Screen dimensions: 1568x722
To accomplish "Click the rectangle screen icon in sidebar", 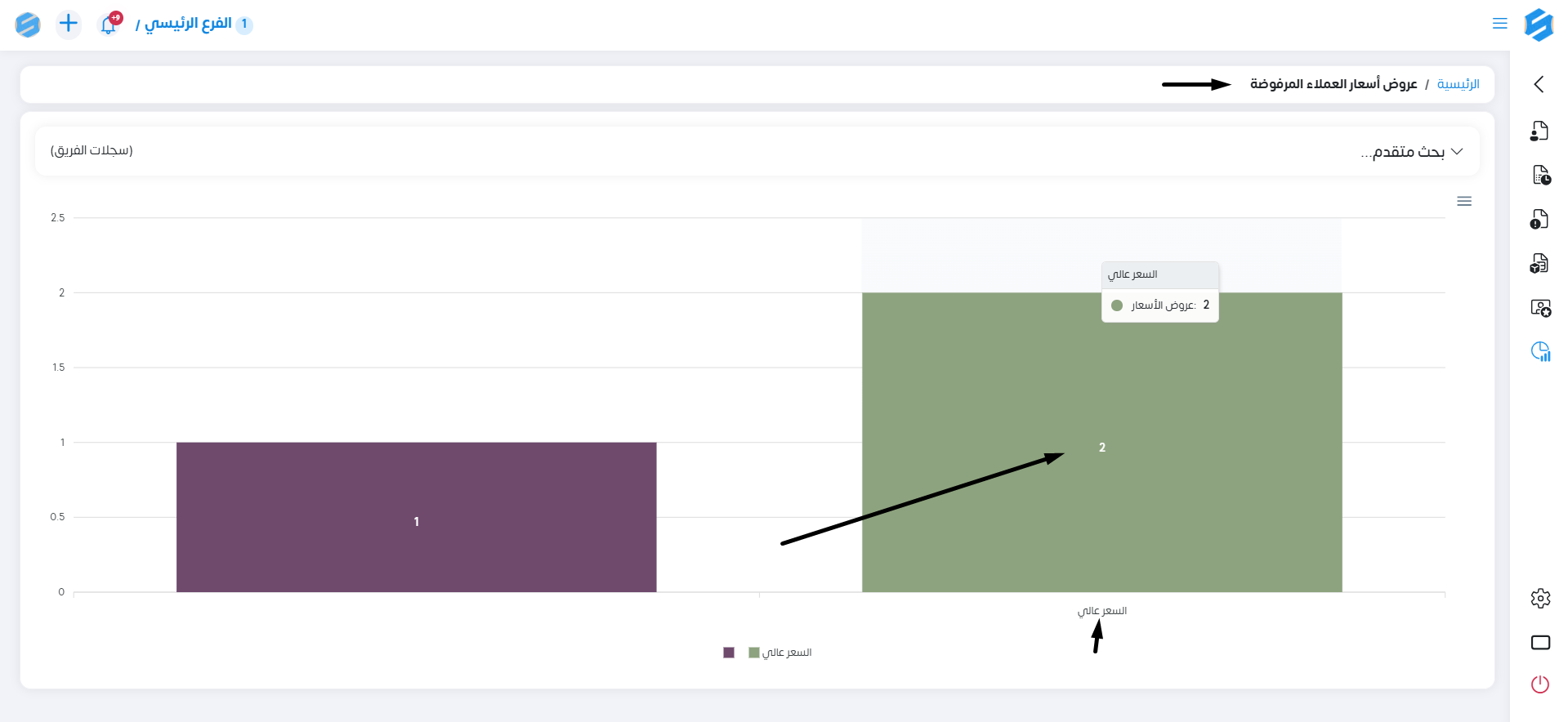I will 1540,642.
